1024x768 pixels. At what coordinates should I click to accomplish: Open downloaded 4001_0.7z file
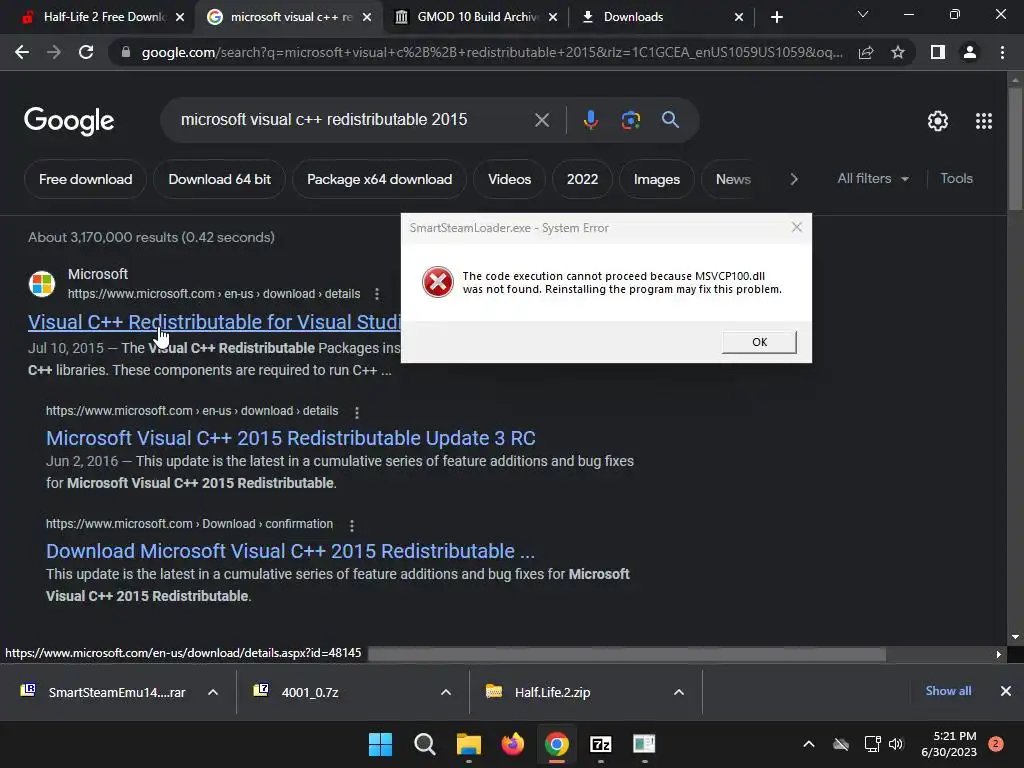pos(297,692)
